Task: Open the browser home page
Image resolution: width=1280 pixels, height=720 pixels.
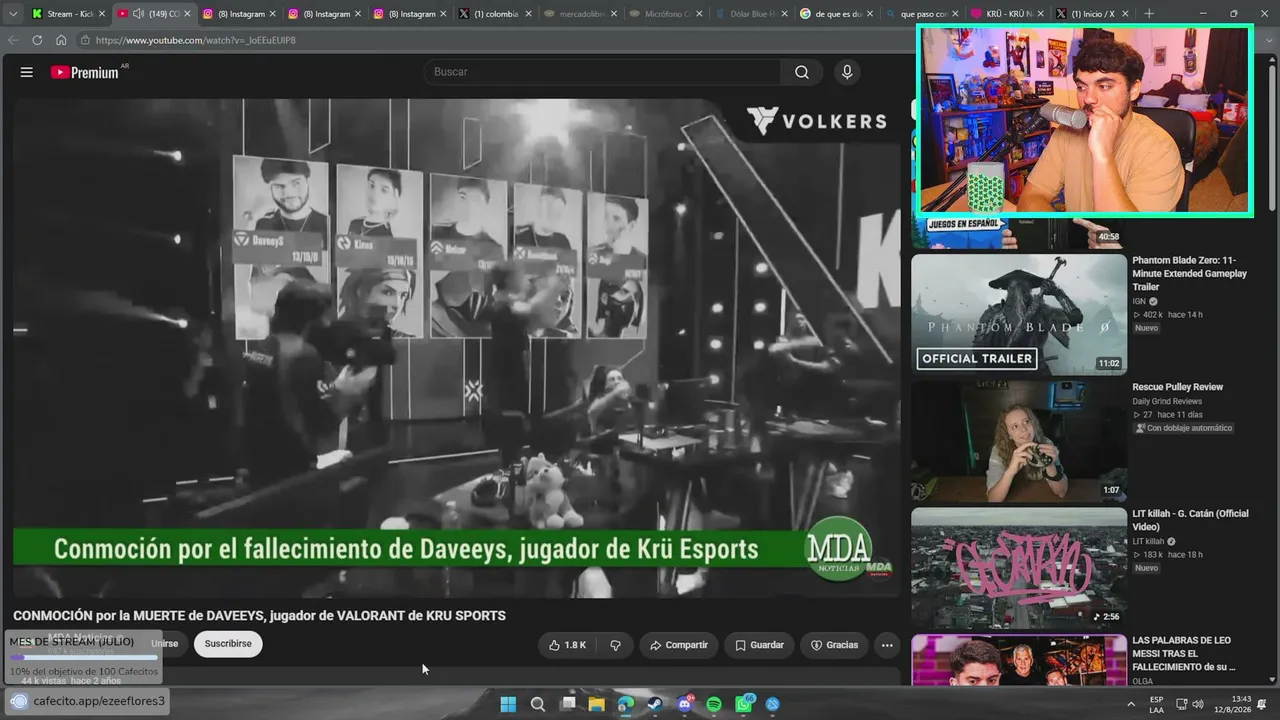Action: 61,40
